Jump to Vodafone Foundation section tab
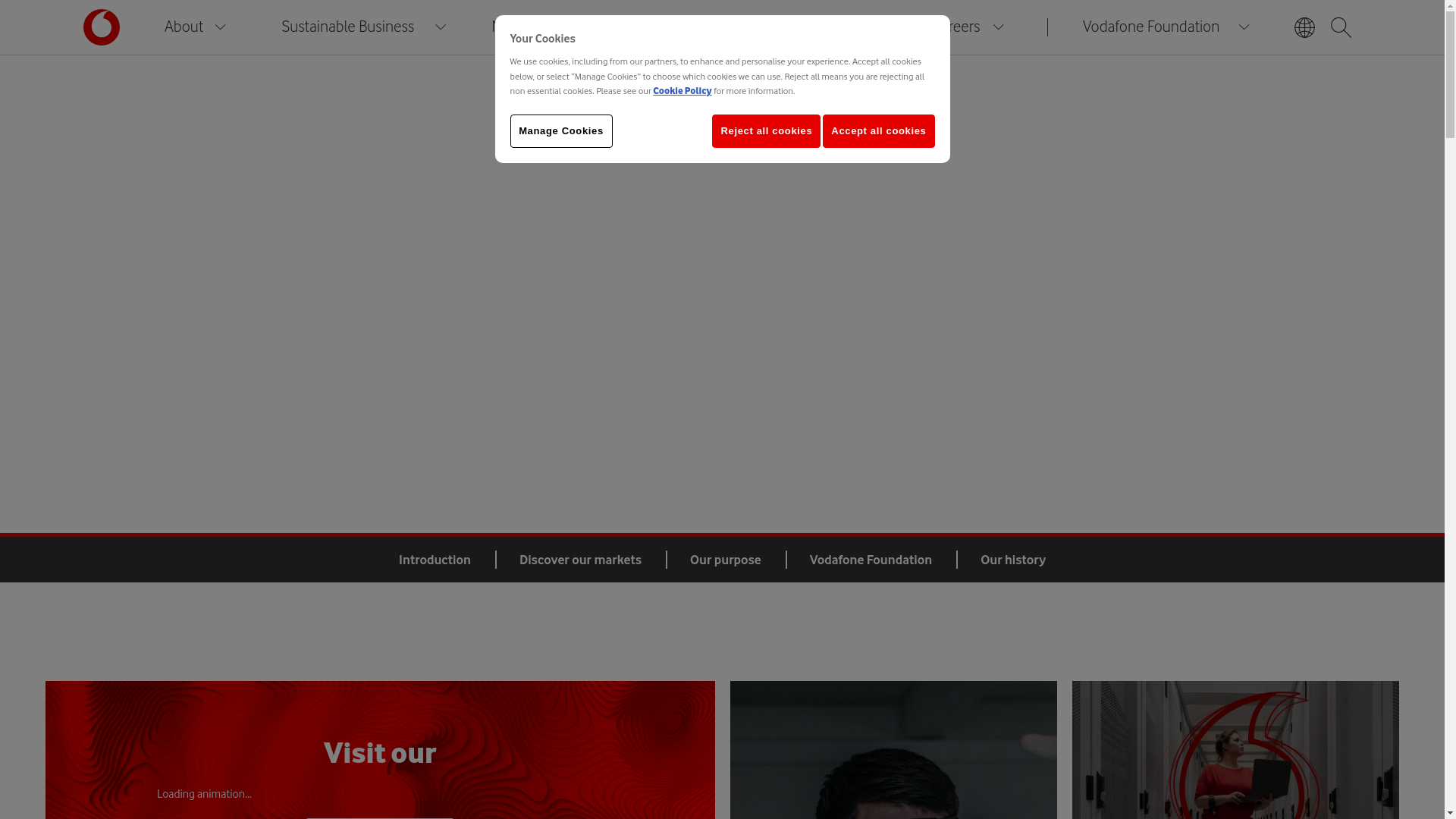 (871, 560)
